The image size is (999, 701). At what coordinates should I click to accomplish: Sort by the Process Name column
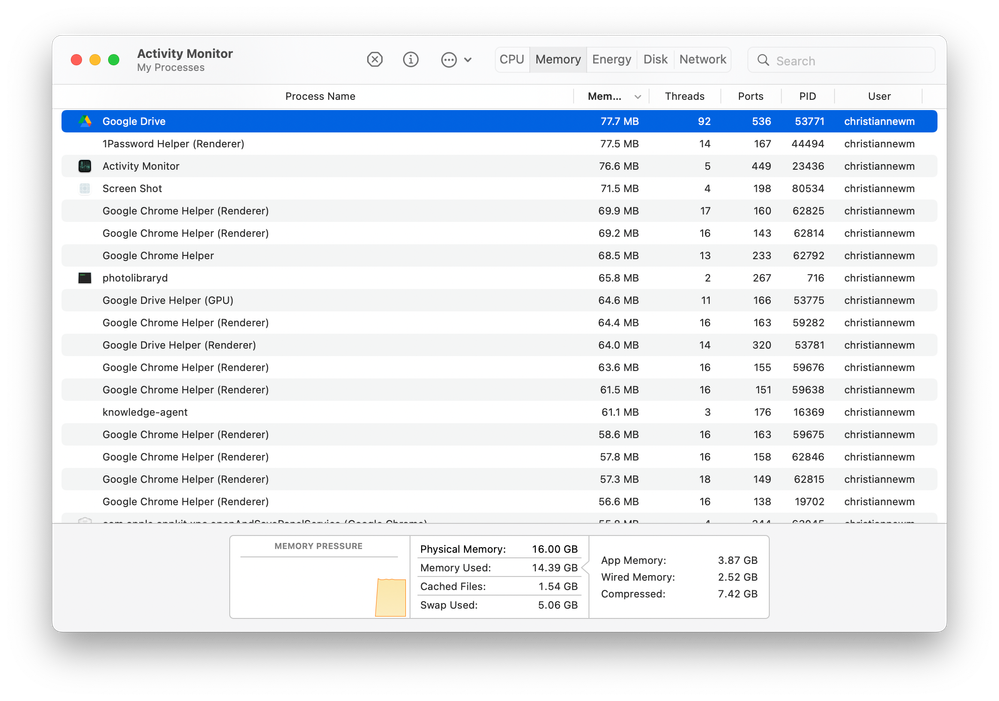coord(320,96)
